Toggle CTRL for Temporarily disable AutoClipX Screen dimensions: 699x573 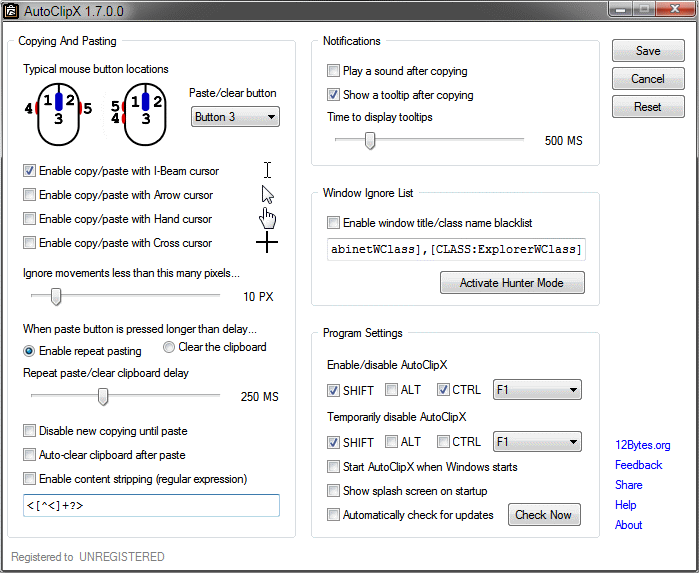click(x=443, y=441)
